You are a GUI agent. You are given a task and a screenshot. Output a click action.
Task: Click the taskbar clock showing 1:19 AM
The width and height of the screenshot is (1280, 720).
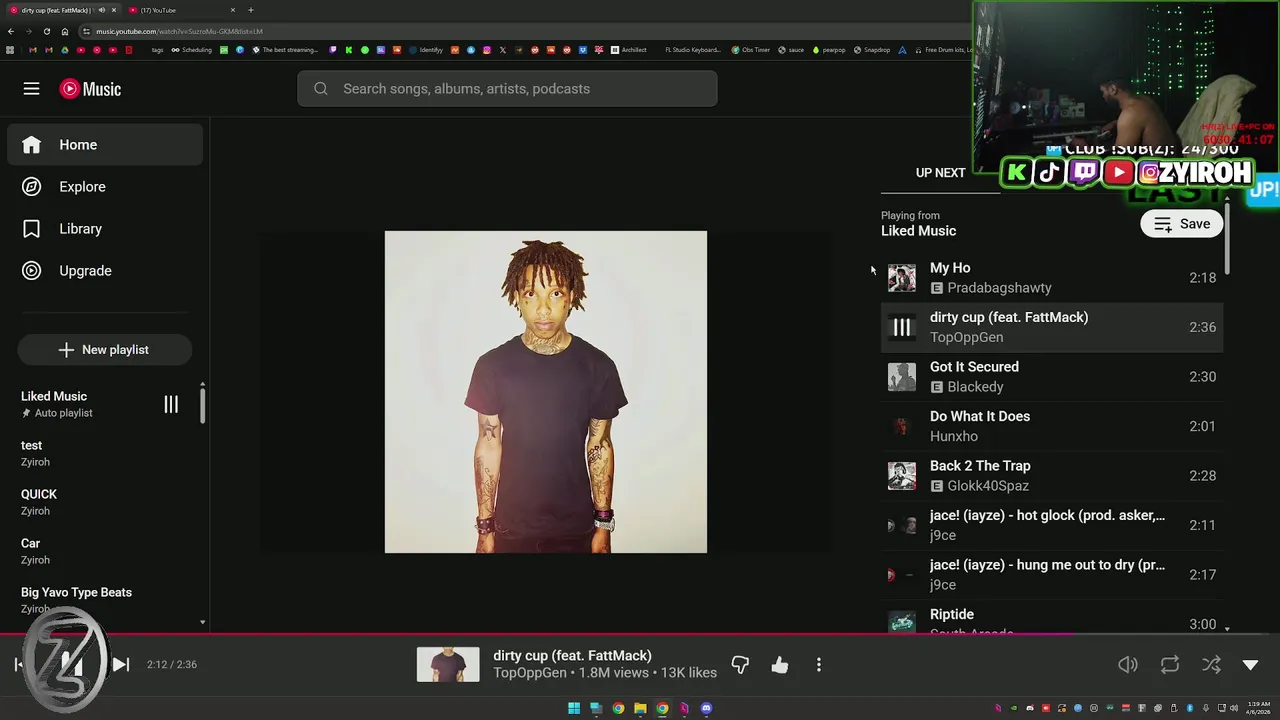tap(1258, 708)
